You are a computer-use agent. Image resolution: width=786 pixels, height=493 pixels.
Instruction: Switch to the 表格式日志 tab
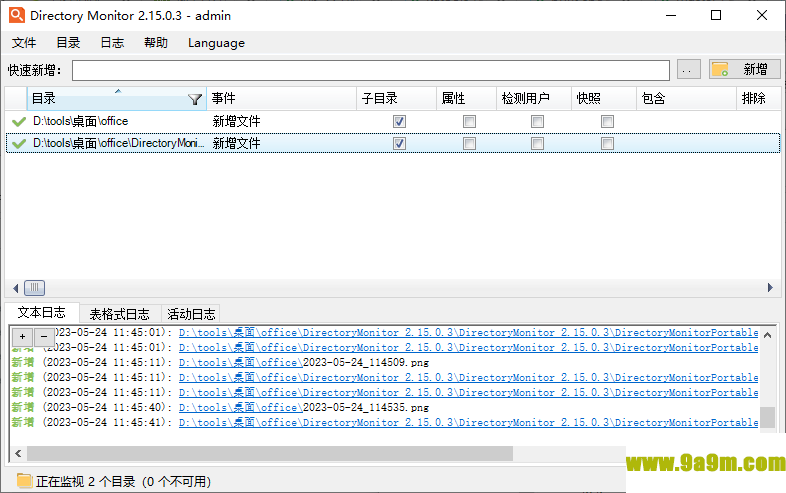tap(119, 314)
